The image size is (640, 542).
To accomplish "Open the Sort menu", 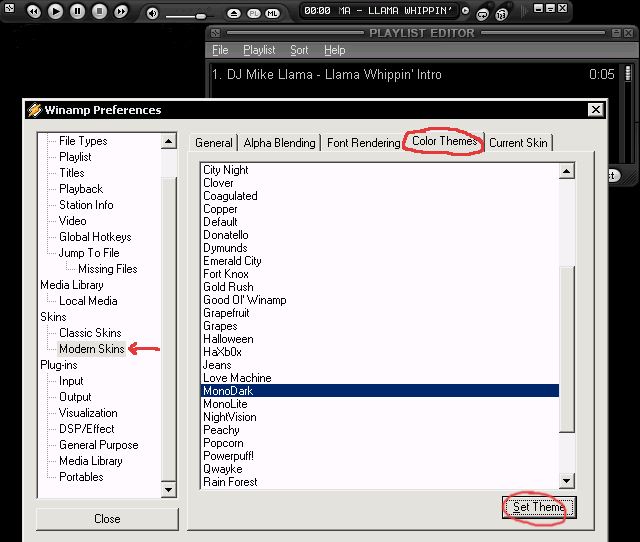I will point(299,50).
